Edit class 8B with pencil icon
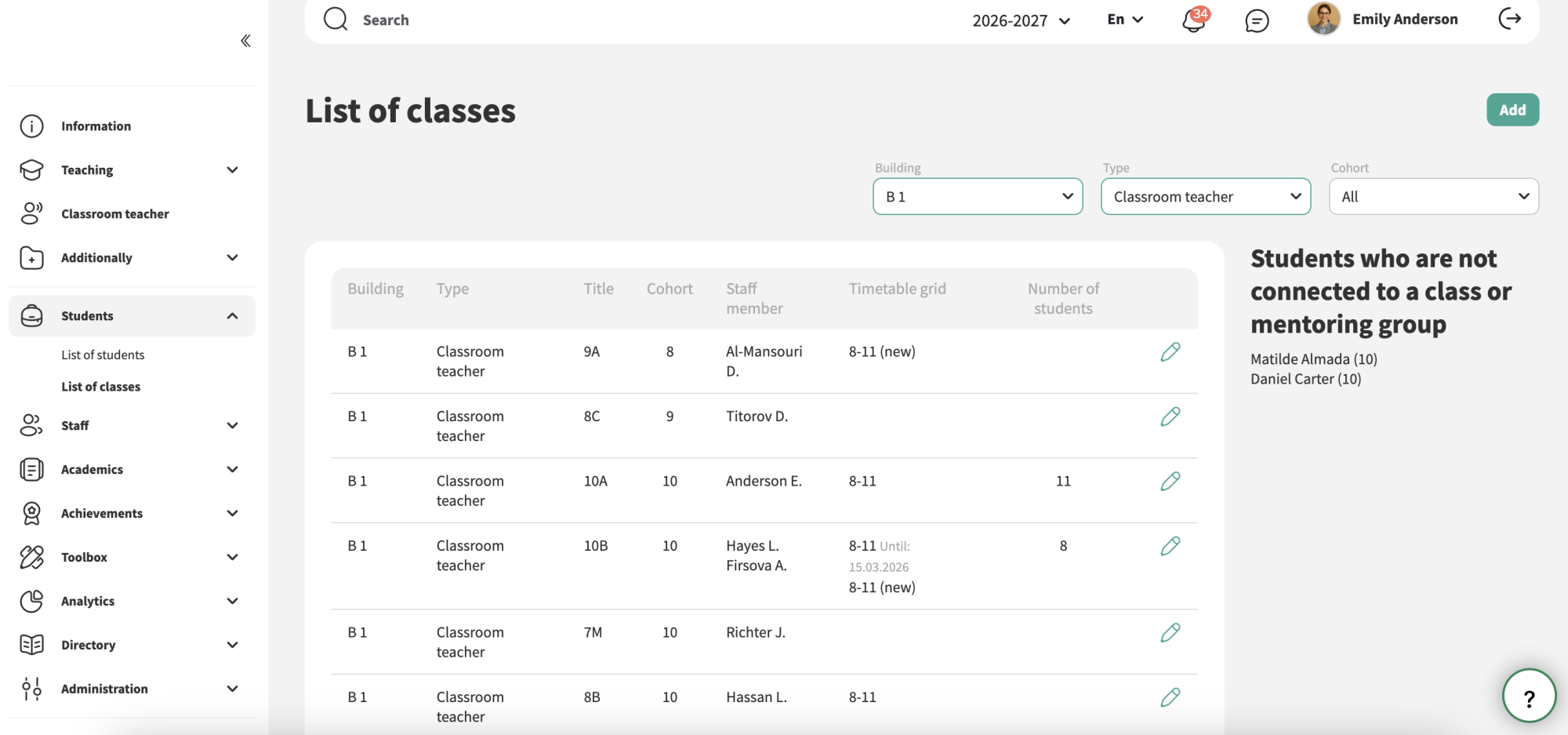 [1171, 697]
